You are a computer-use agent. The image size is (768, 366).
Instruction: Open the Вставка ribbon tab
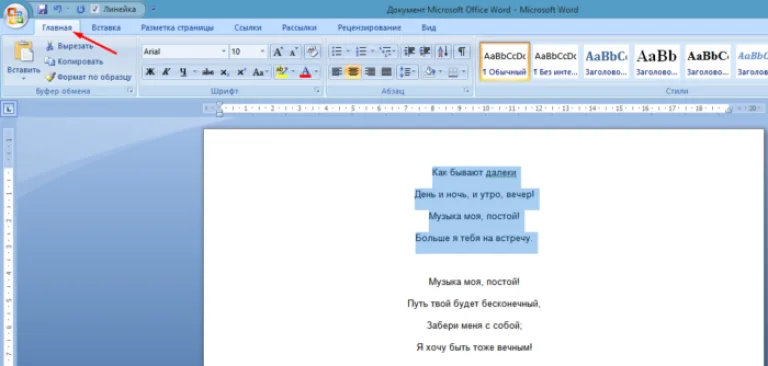point(106,28)
